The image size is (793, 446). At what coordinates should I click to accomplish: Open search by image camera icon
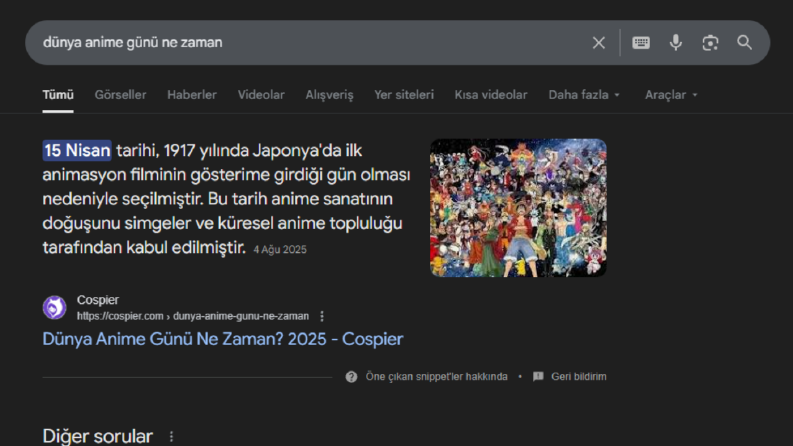[x=710, y=43]
